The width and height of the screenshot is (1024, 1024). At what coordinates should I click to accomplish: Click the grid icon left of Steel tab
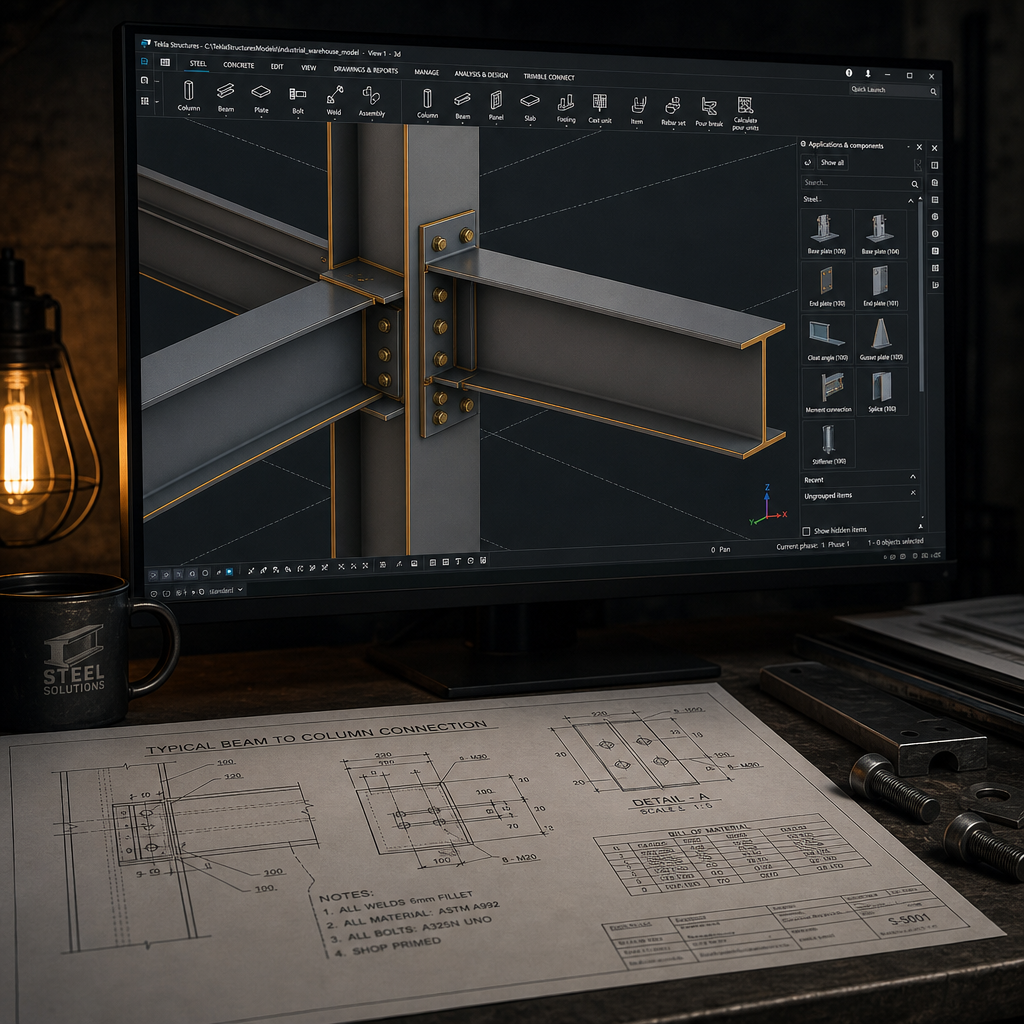[x=165, y=62]
